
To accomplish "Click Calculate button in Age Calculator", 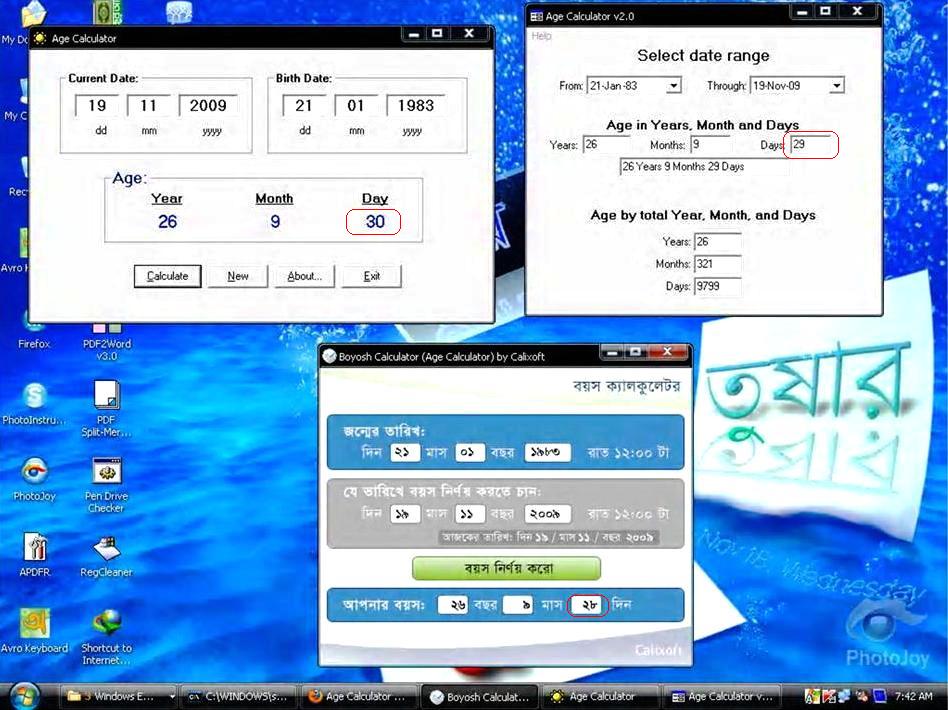I will point(167,276).
